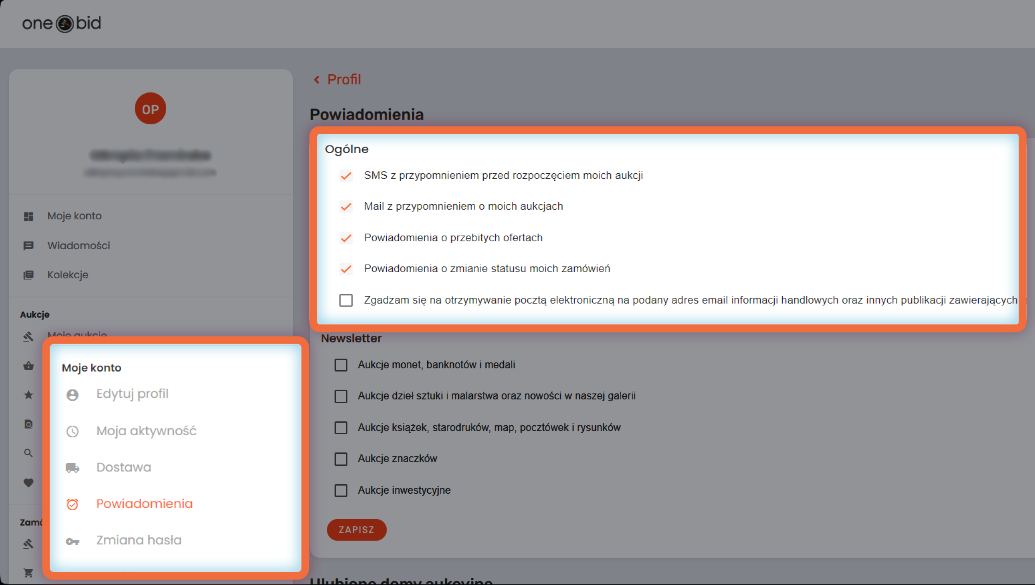Click the clock icon beside Moja aktywność
Image resolution: width=1035 pixels, height=585 pixels.
pos(73,431)
